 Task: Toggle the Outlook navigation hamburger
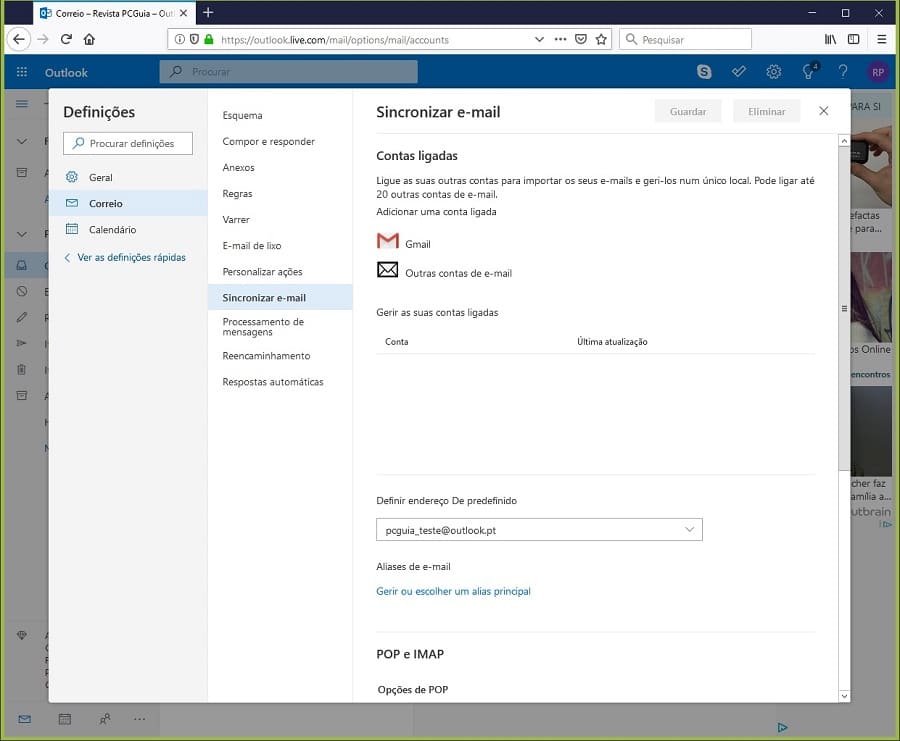point(22,104)
